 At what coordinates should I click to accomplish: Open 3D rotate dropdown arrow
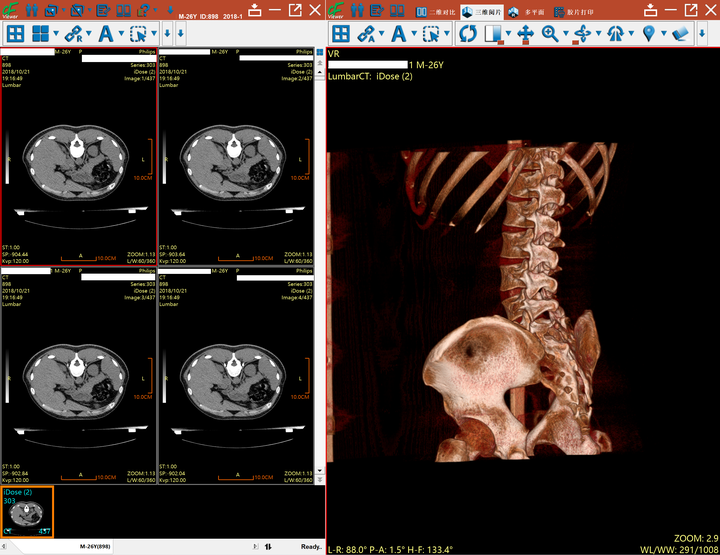click(x=598, y=33)
